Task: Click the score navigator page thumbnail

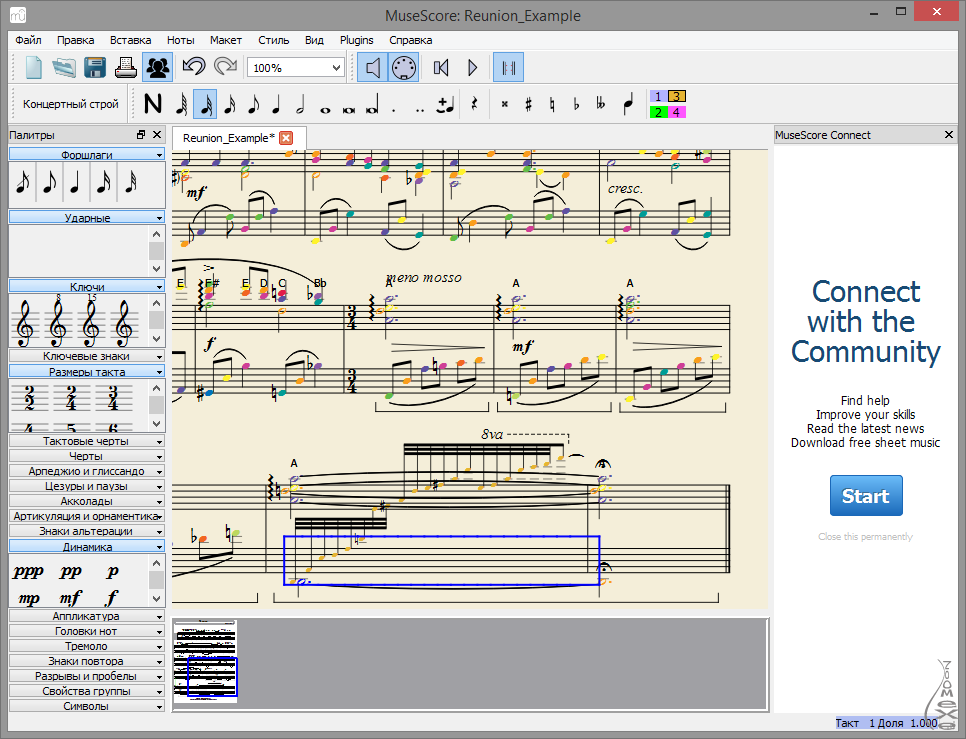Action: [x=206, y=661]
